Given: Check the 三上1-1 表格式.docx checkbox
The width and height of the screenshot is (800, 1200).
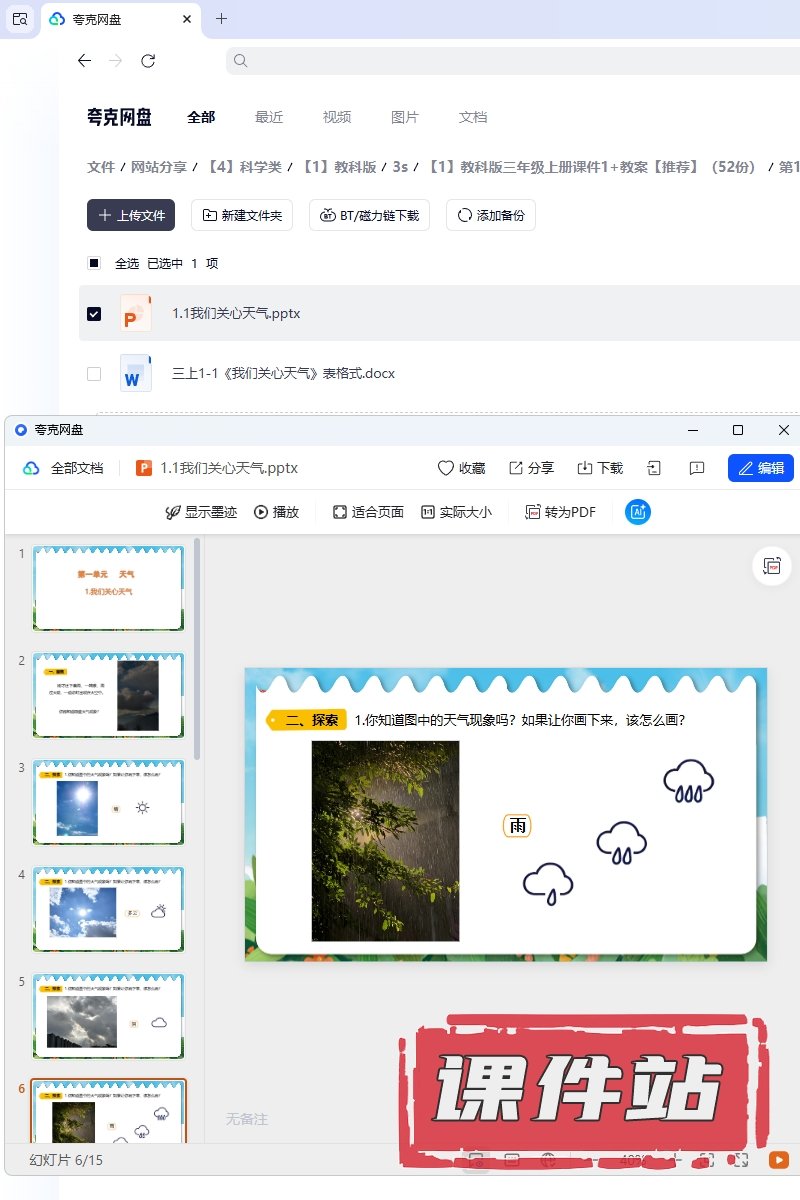Looking at the screenshot, I should point(94,374).
